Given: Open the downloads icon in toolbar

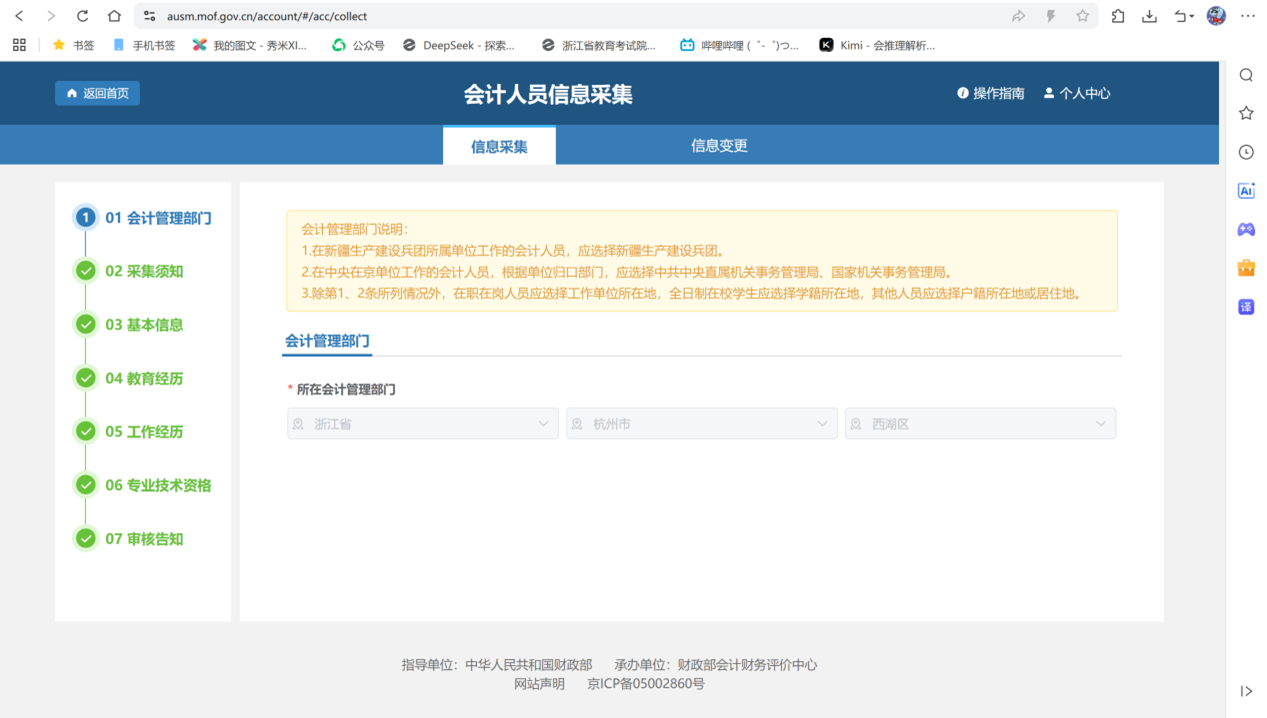Looking at the screenshot, I should [x=1149, y=16].
